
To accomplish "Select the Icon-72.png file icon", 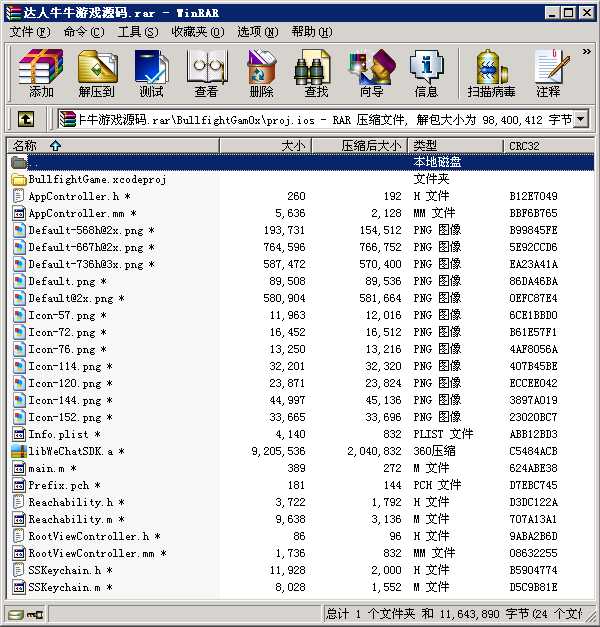I will (18, 332).
